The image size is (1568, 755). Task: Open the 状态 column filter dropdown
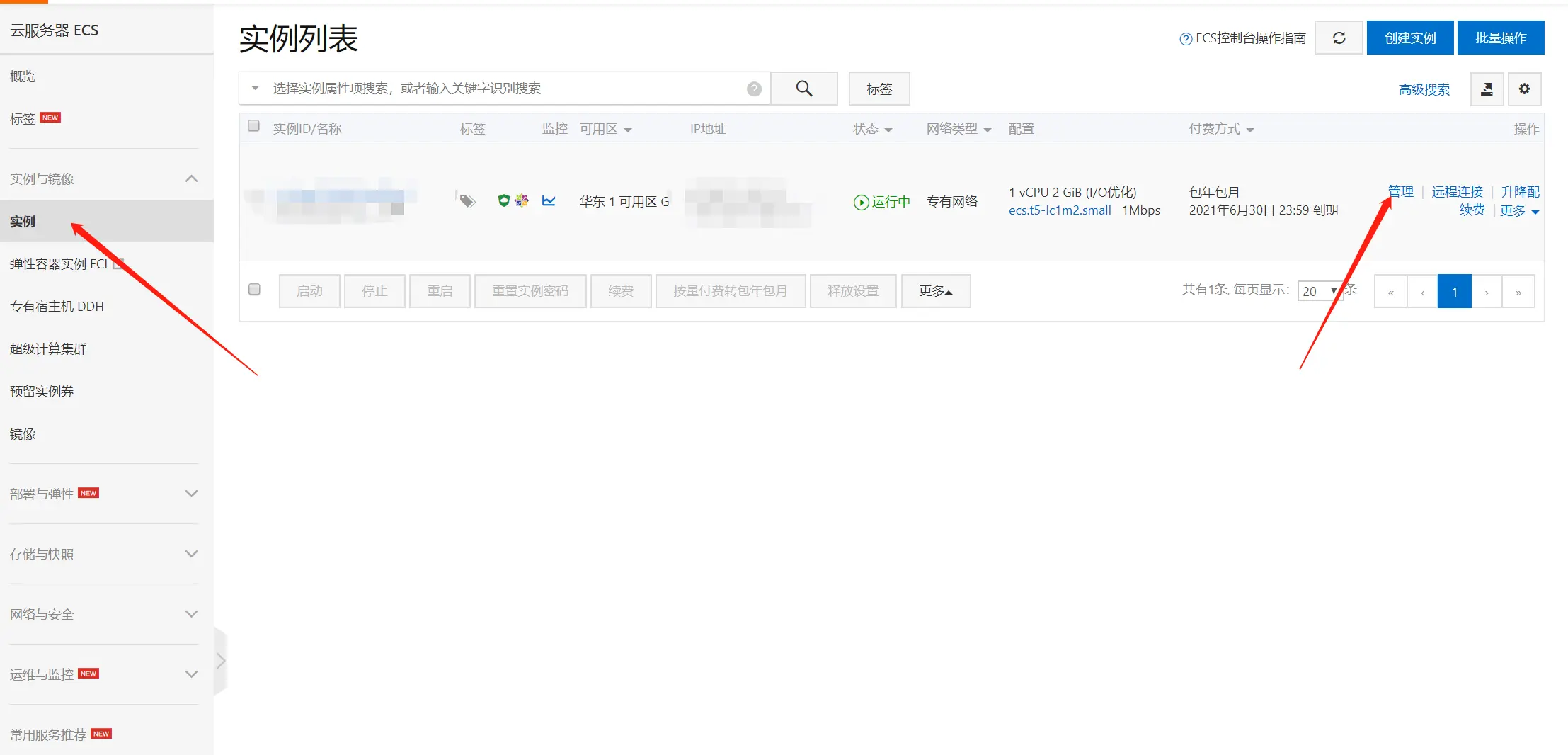coord(888,130)
